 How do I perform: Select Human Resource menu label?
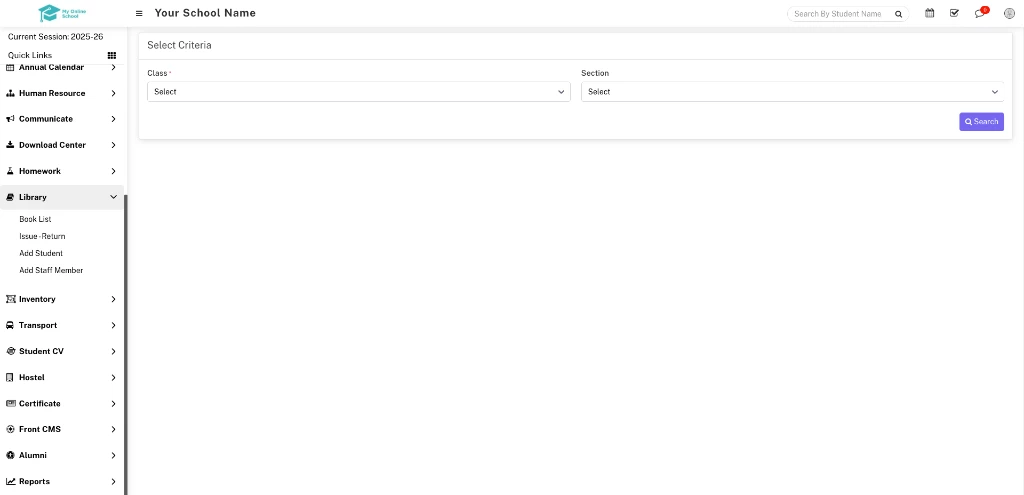pyautogui.click(x=52, y=93)
